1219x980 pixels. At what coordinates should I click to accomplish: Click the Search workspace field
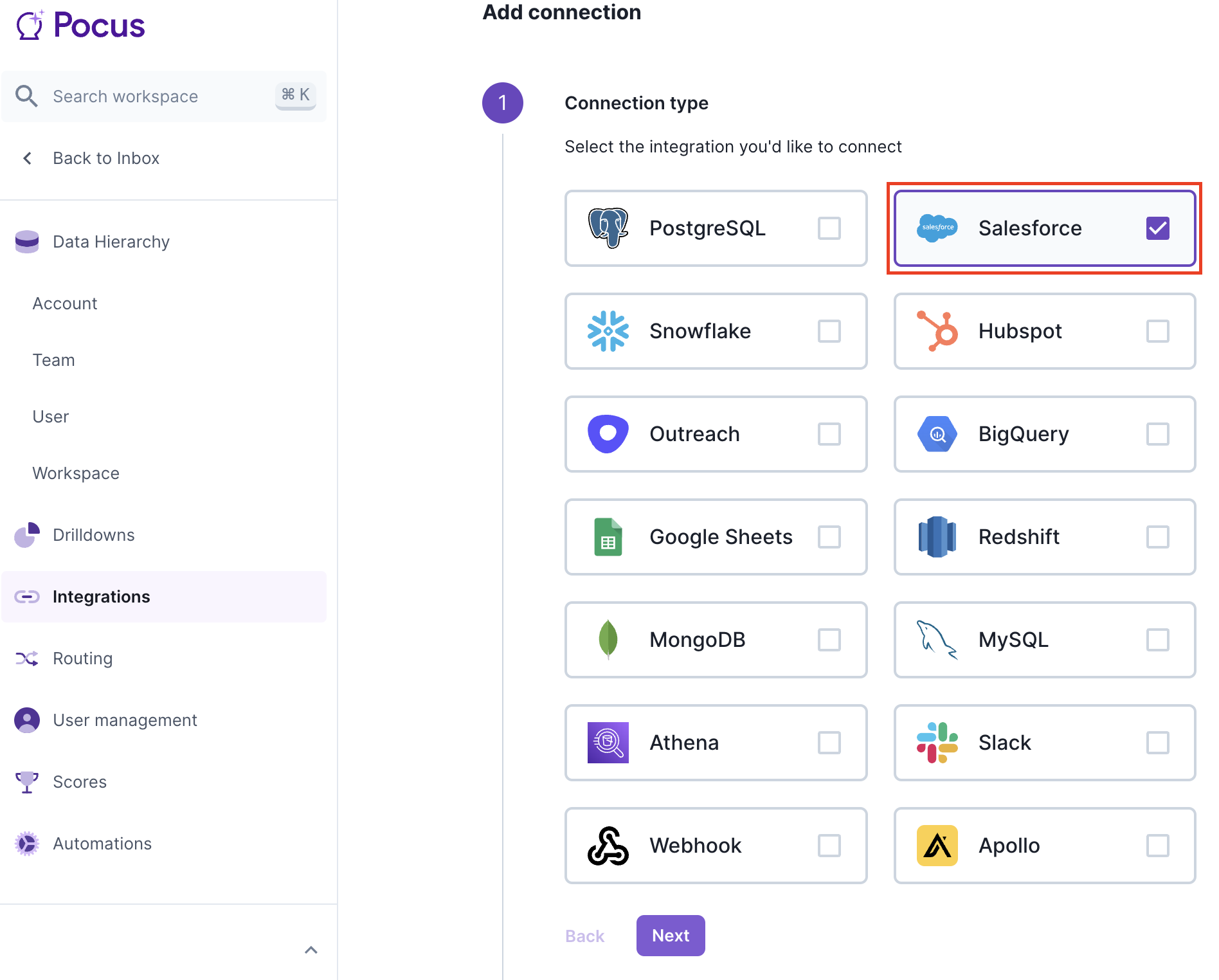click(x=164, y=96)
